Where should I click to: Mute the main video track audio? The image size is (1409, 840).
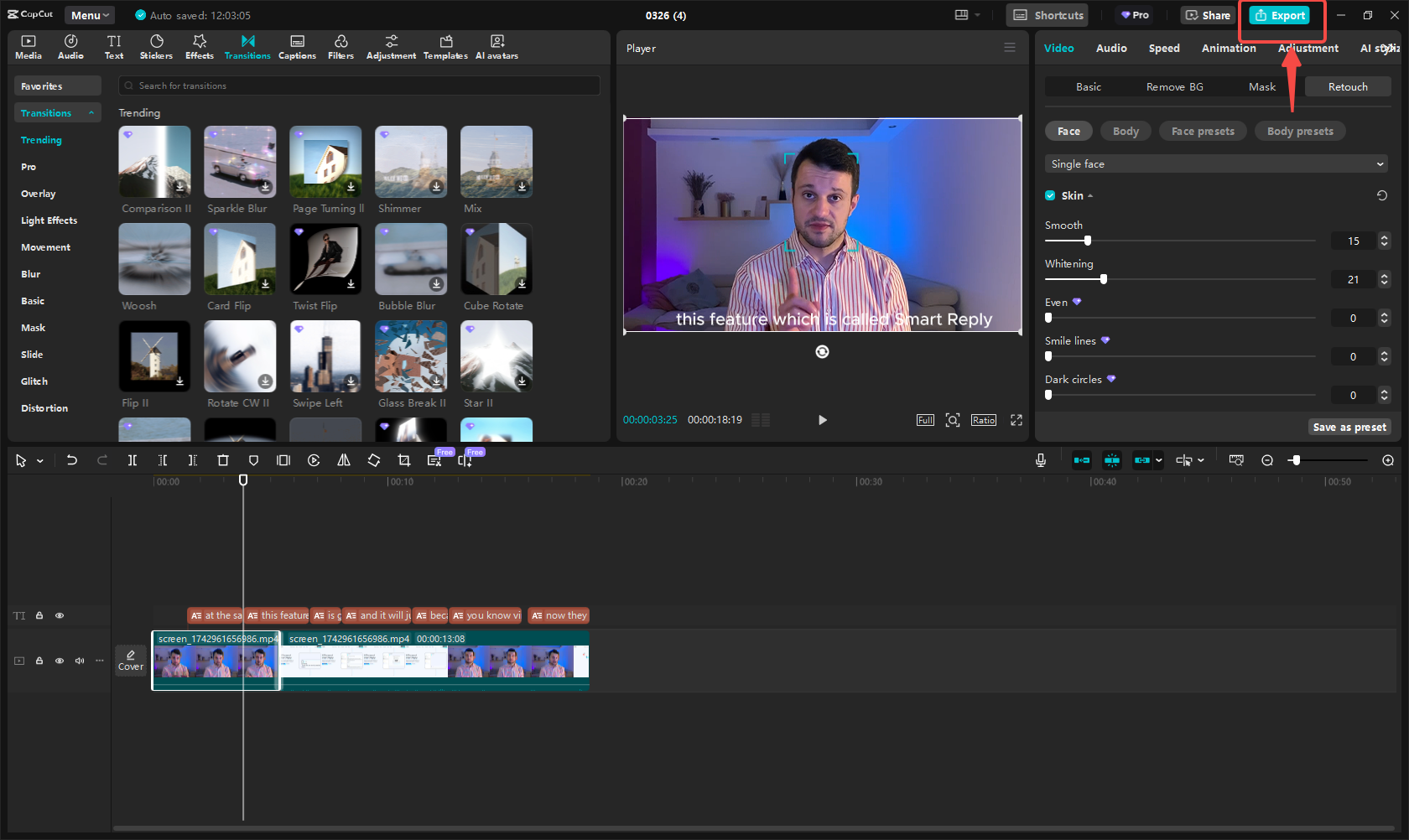click(80, 661)
